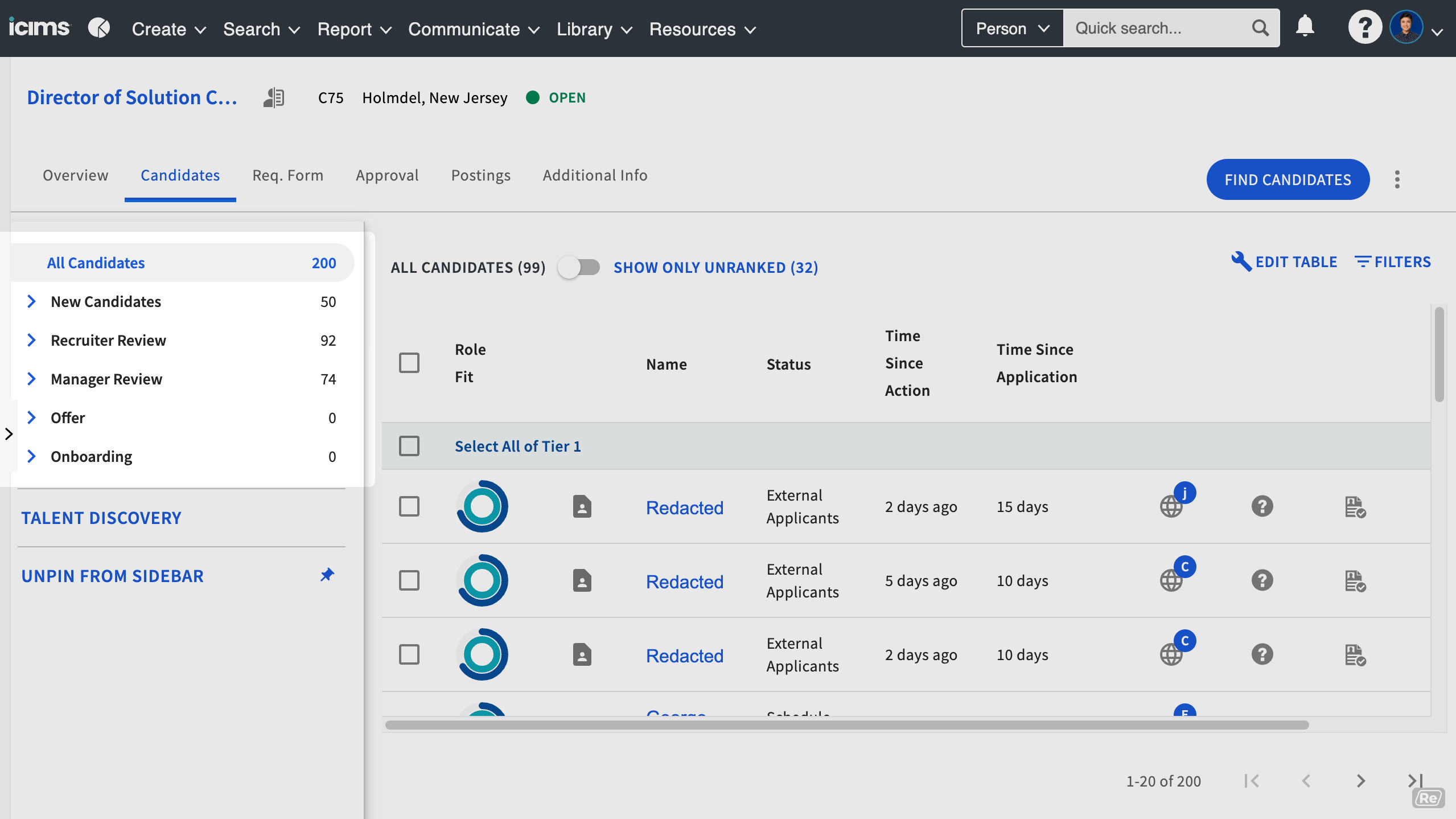Click the Role Fit ring in 5 days ago row
1456x819 pixels.
(x=482, y=580)
